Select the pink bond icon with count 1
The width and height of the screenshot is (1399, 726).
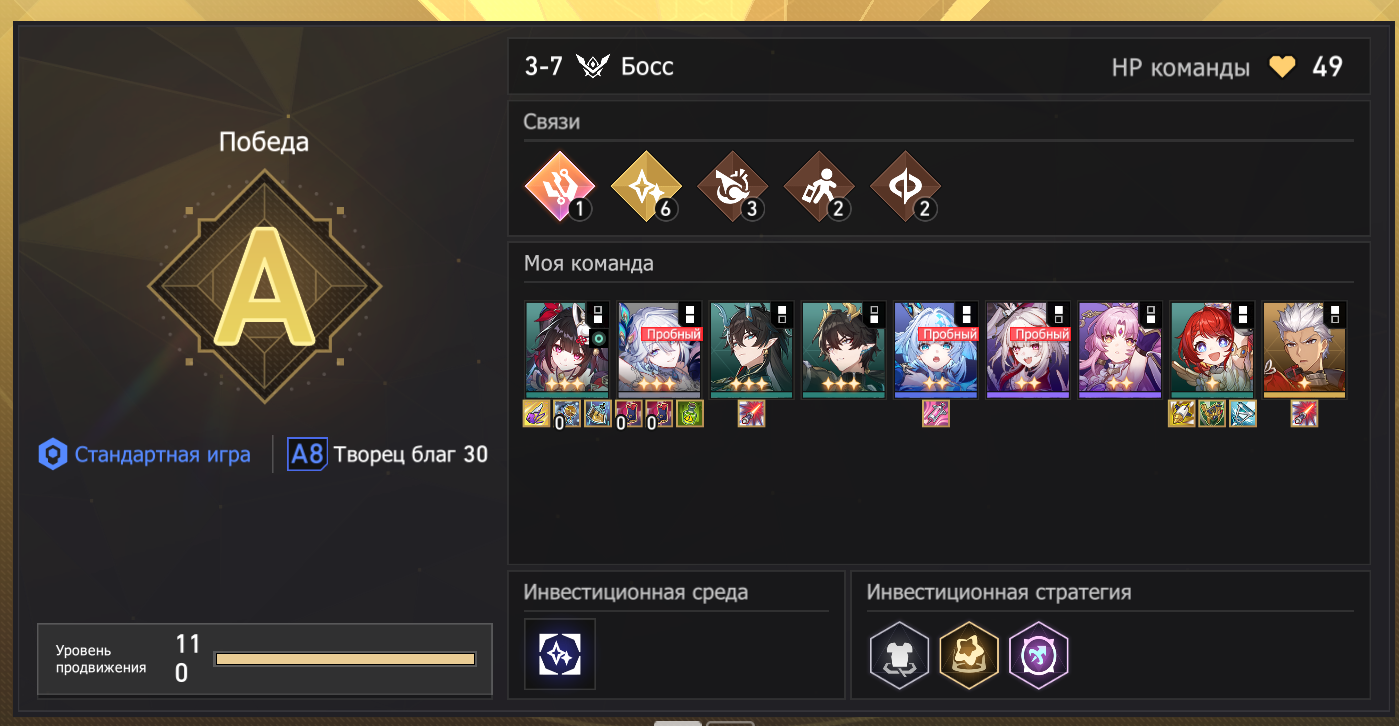click(x=560, y=186)
